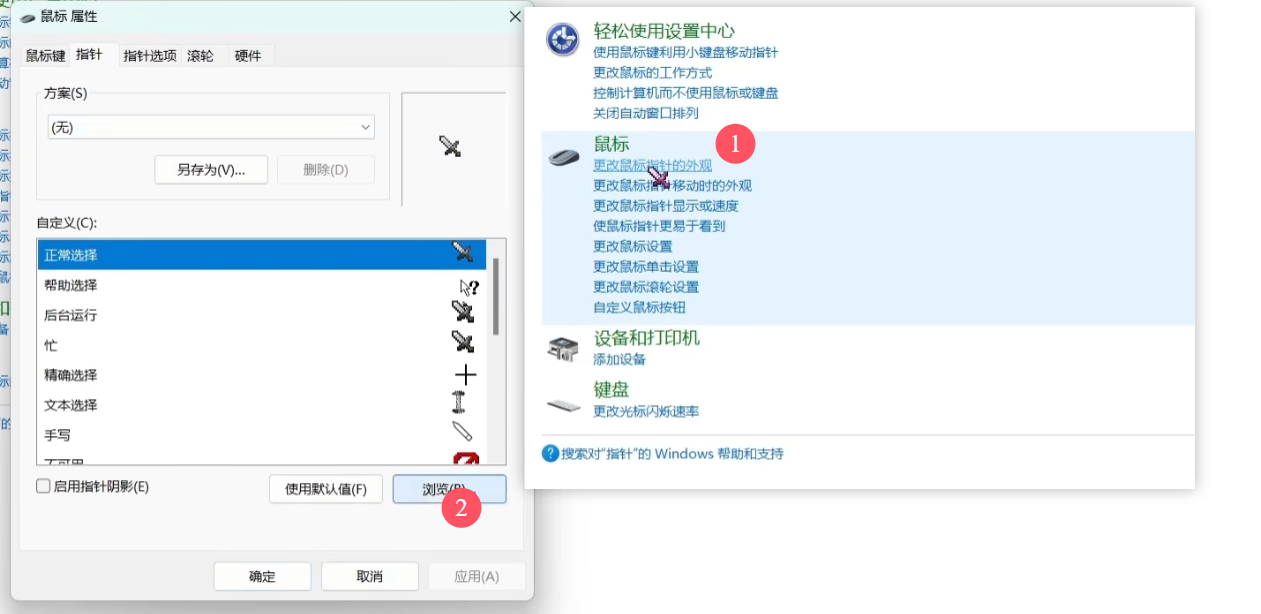This screenshot has width=1261, height=614.
Task: Select the 后台运行 list row
Action: [262, 315]
